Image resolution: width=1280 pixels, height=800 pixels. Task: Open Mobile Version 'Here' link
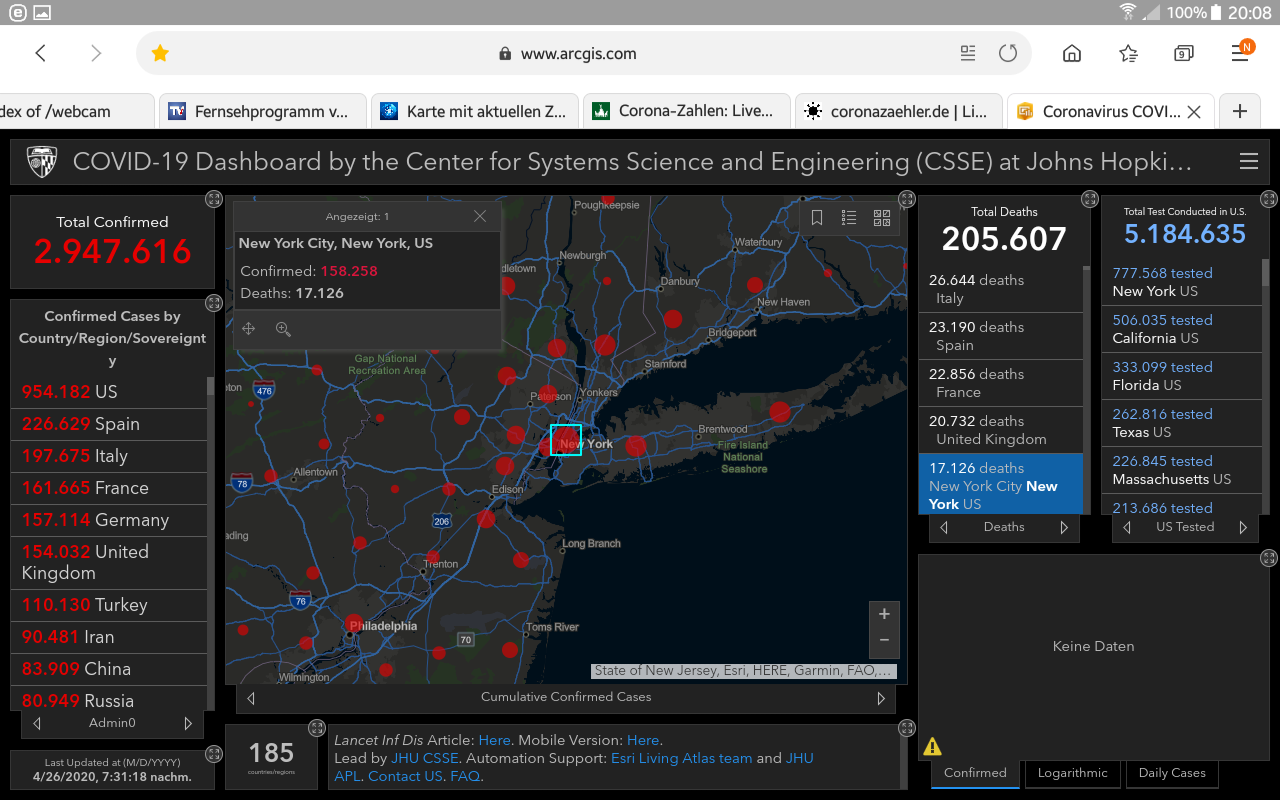point(643,741)
